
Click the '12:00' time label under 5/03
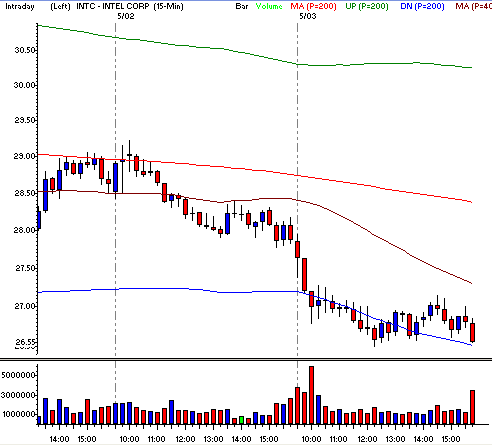[367, 439]
